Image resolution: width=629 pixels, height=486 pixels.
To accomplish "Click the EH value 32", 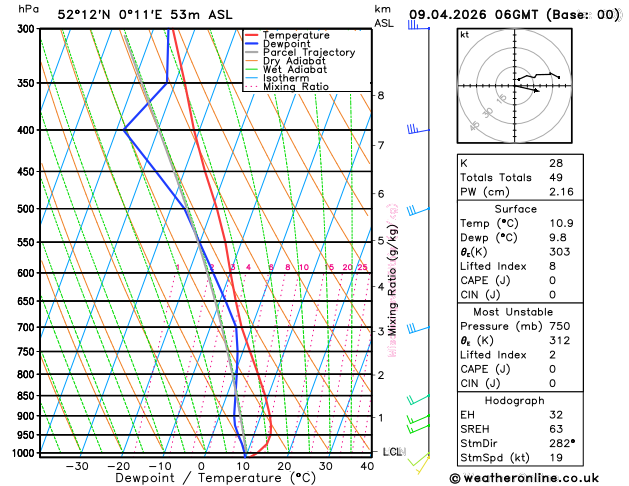I will click(556, 415).
